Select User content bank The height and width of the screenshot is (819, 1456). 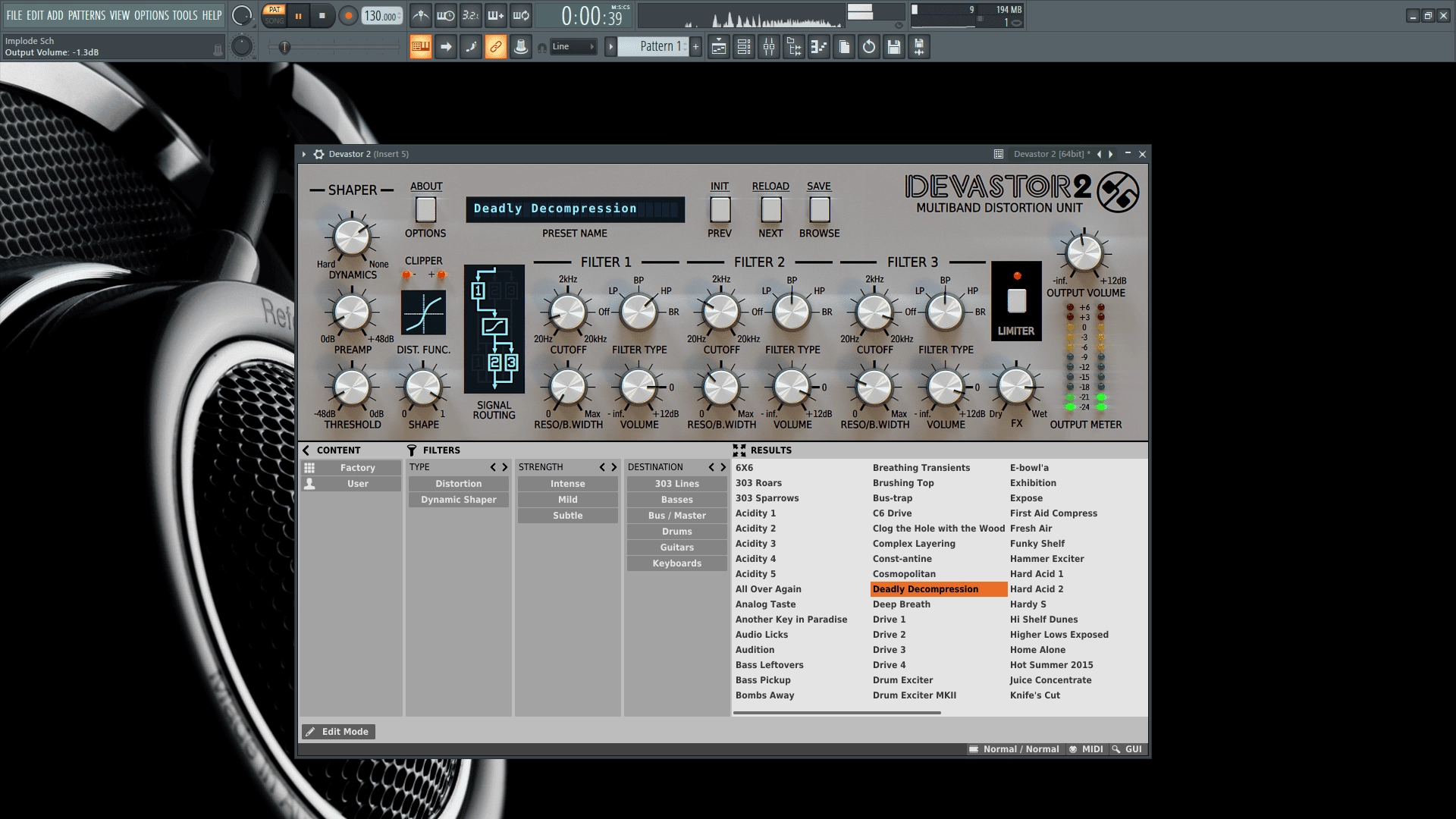(351, 484)
